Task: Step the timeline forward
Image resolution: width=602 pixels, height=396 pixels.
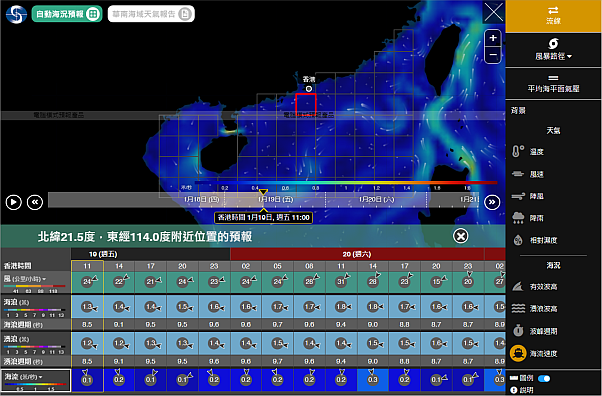Action: (x=492, y=202)
